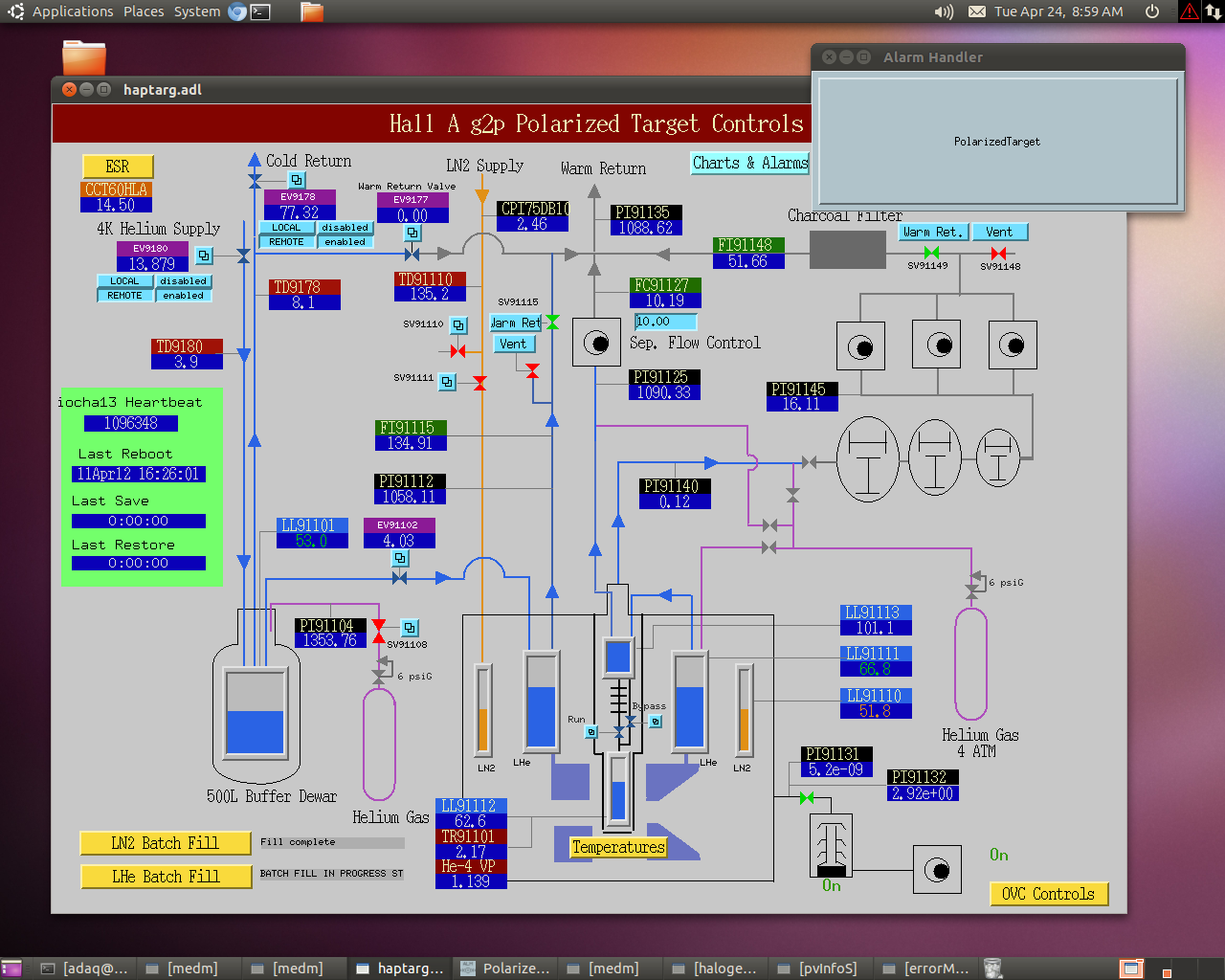Click the PI91135 pressure readout 1088.62
Screen dimensions: 1225x980
[646, 228]
